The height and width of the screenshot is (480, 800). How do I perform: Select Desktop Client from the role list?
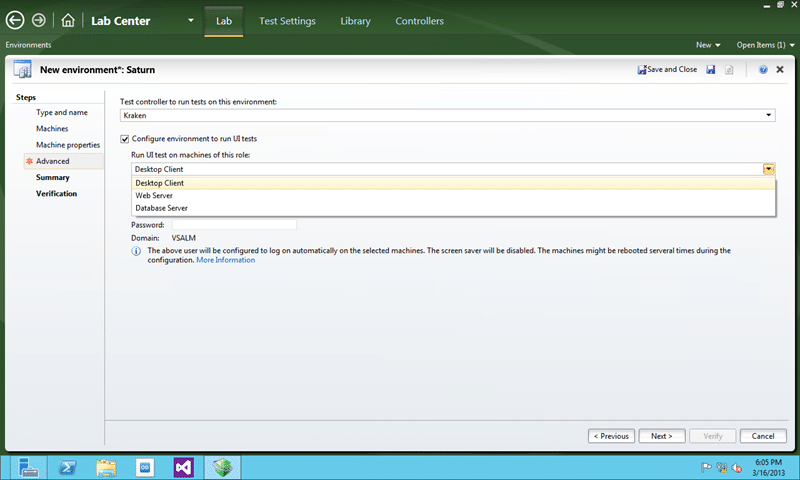point(454,183)
